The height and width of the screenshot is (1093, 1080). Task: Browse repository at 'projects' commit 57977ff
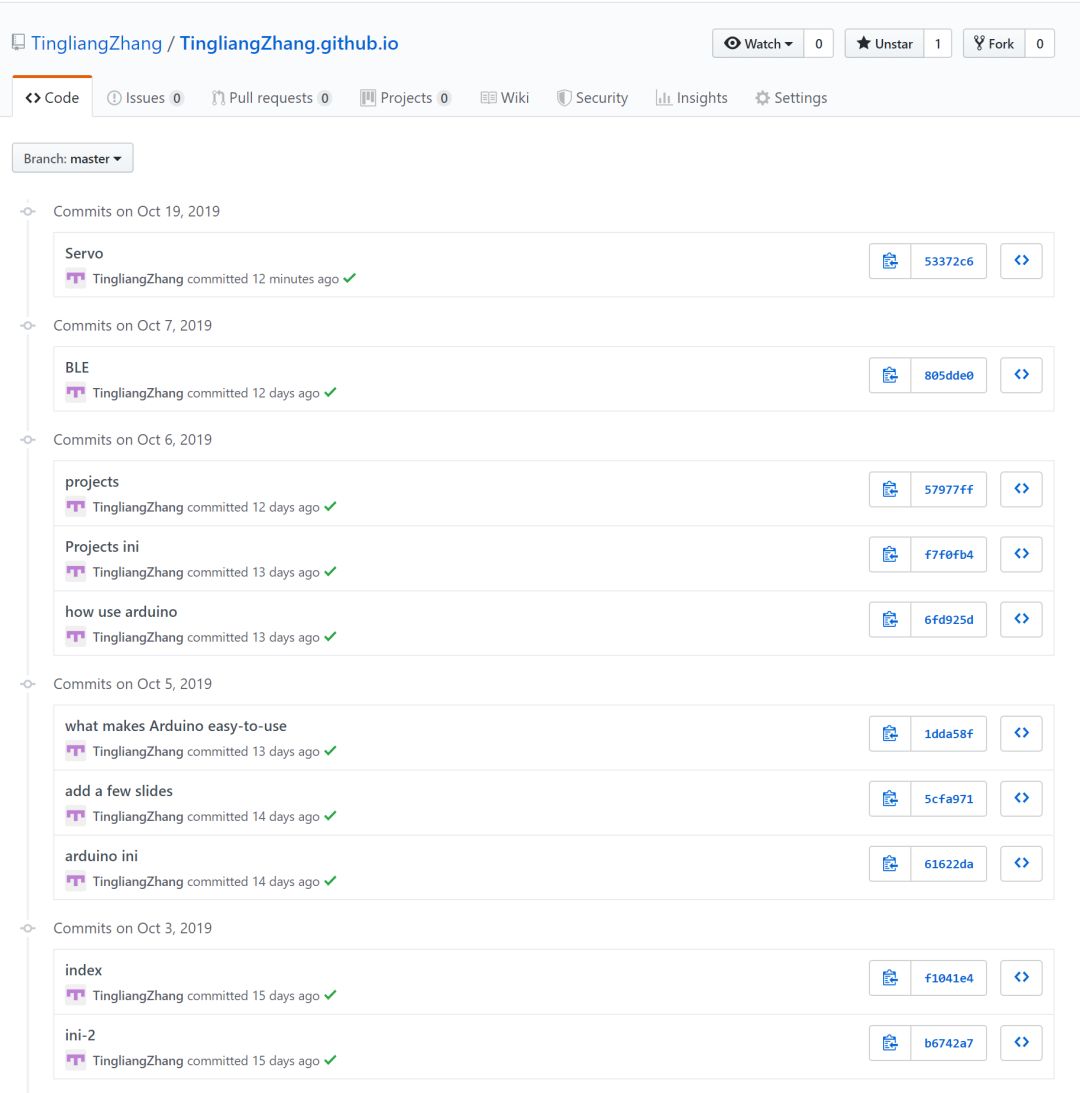coord(1021,489)
